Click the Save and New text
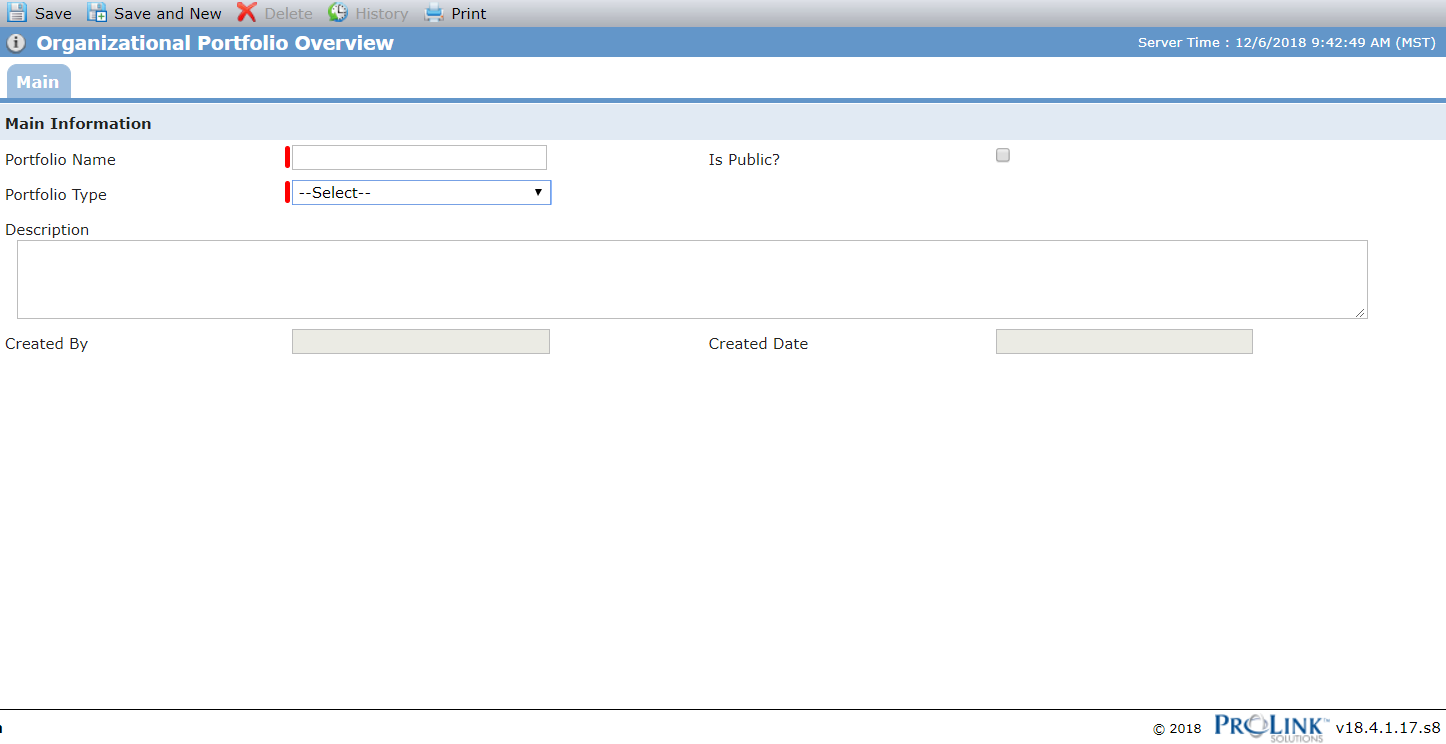1446x744 pixels. click(x=168, y=14)
